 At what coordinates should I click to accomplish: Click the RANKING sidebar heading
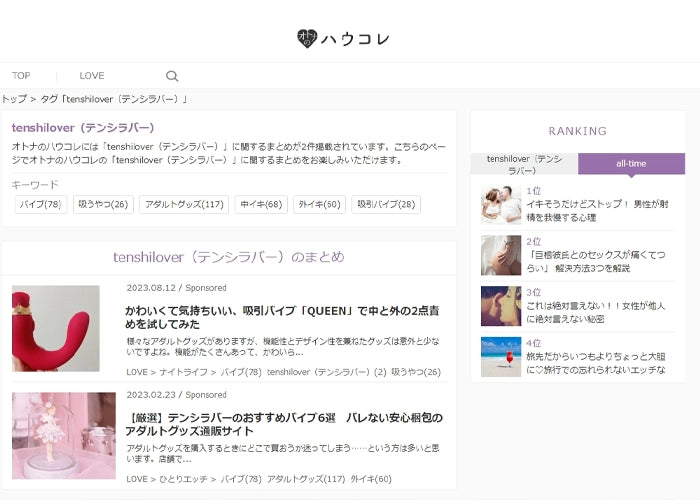tap(578, 131)
